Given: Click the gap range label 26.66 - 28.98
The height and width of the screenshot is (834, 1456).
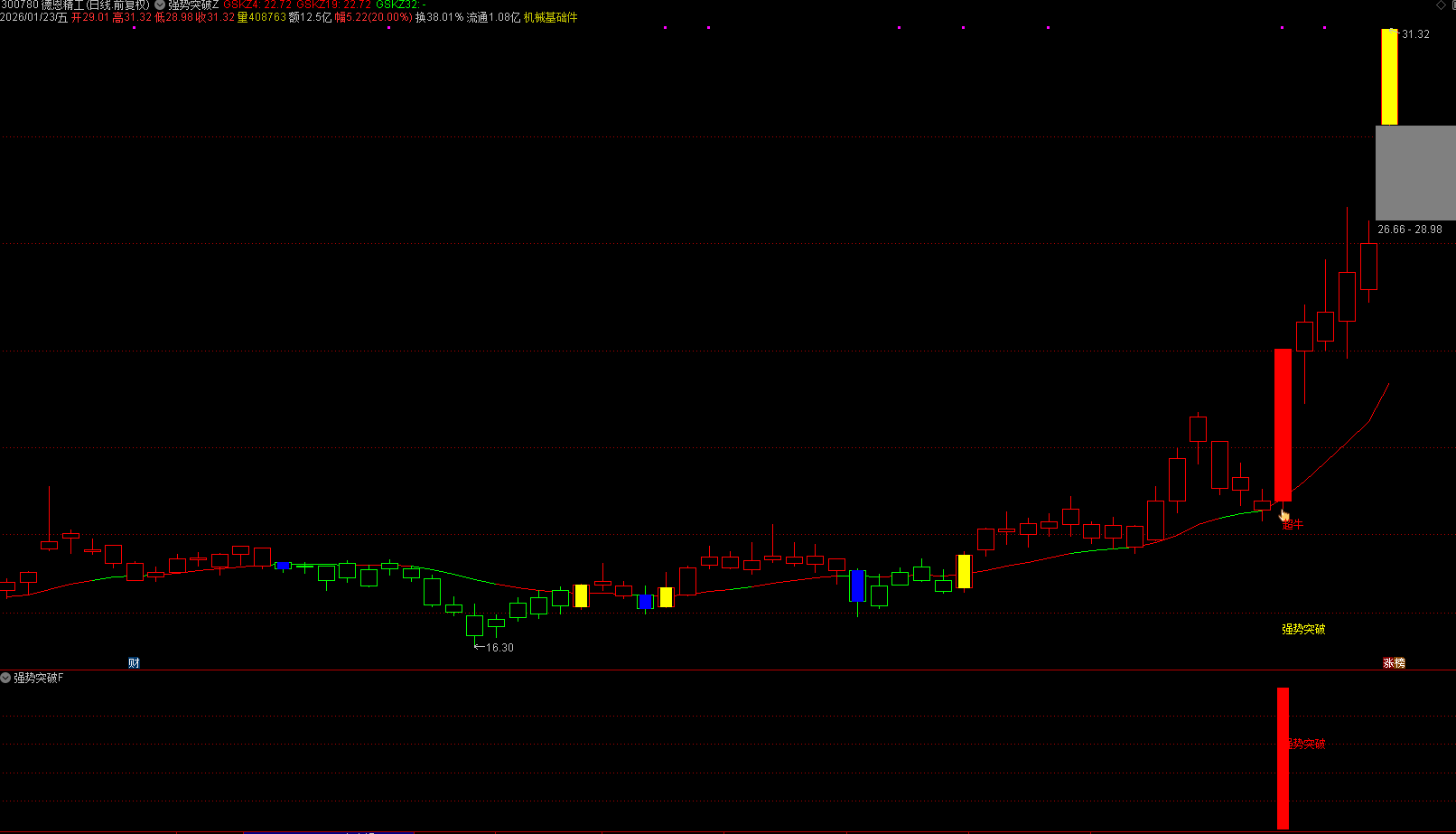Looking at the screenshot, I should (x=1410, y=230).
